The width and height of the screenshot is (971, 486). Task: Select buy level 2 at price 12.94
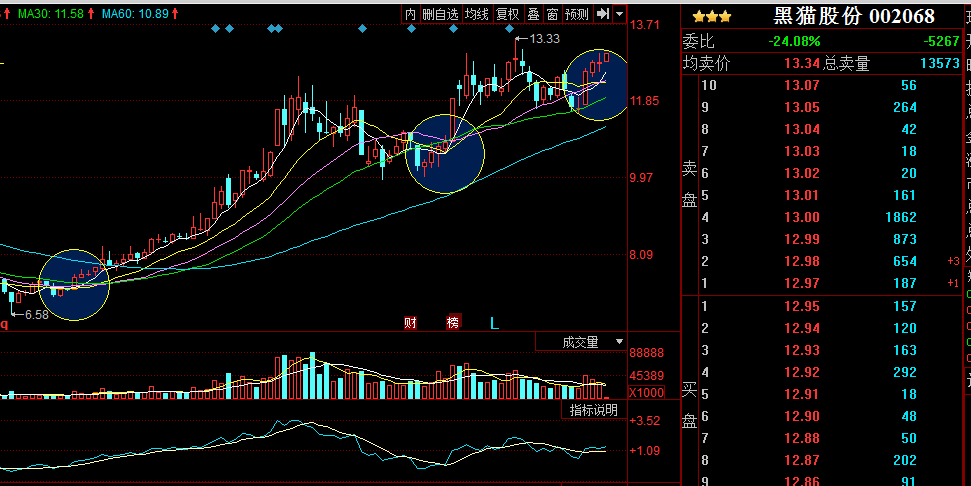(821, 328)
